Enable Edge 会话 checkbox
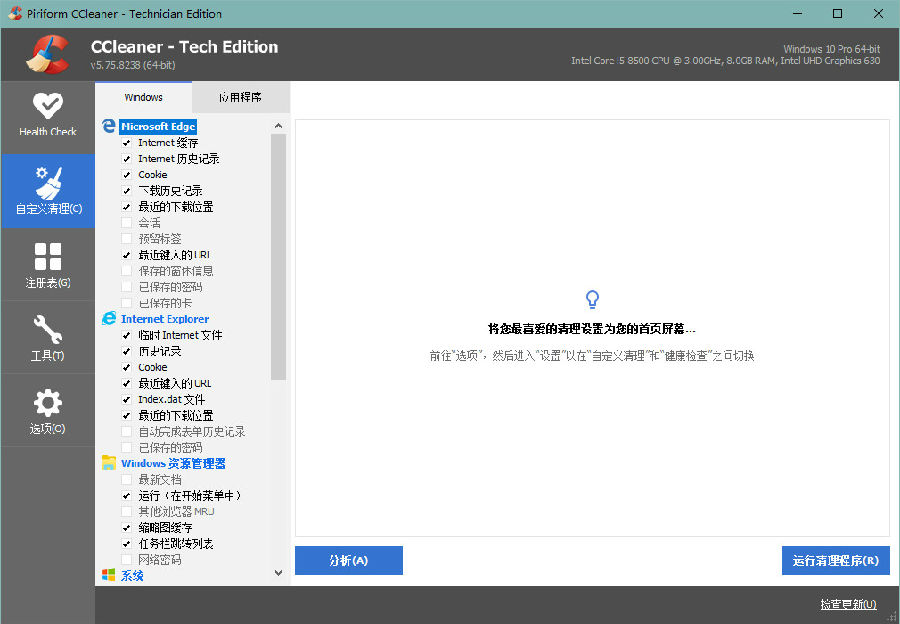The image size is (900, 624). click(127, 223)
